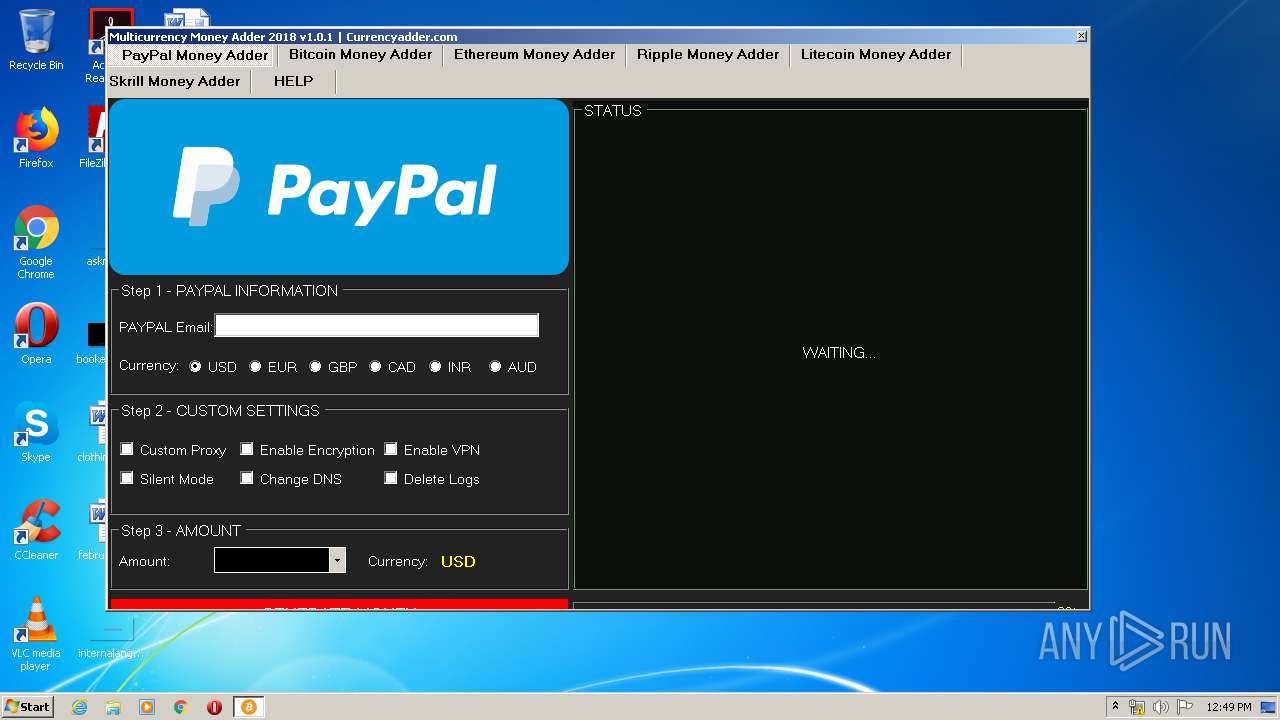Switch to Ethereum Money Adder tab
The image size is (1280, 720).
point(534,55)
